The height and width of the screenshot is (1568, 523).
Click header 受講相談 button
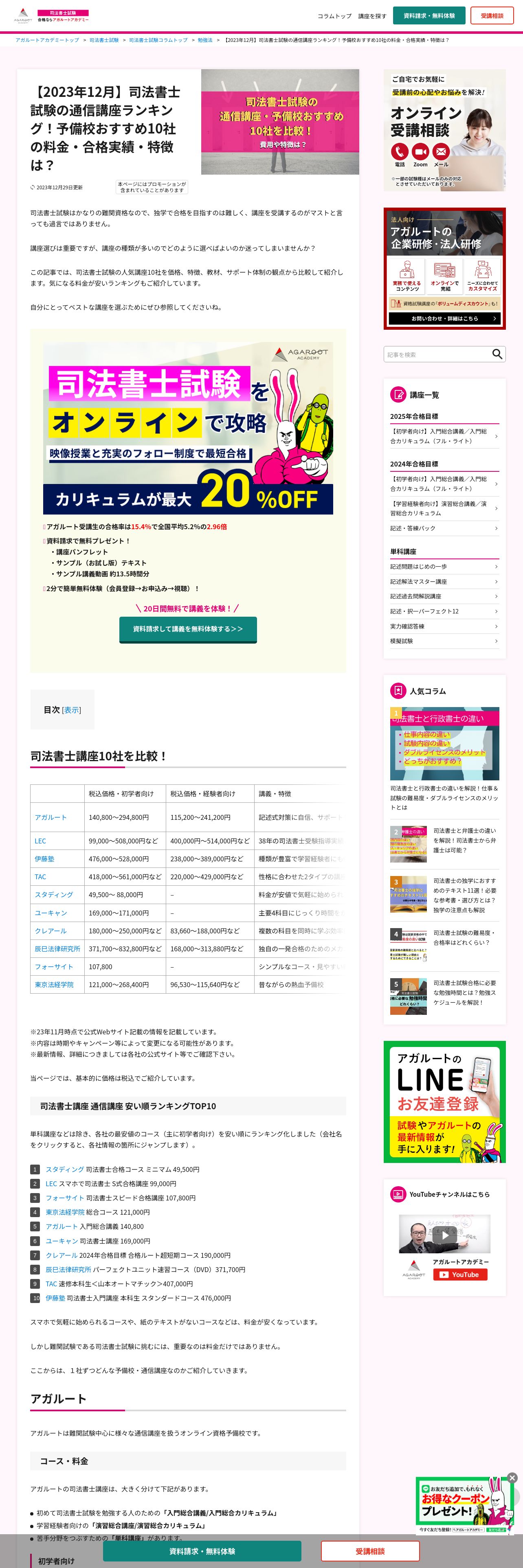492,15
